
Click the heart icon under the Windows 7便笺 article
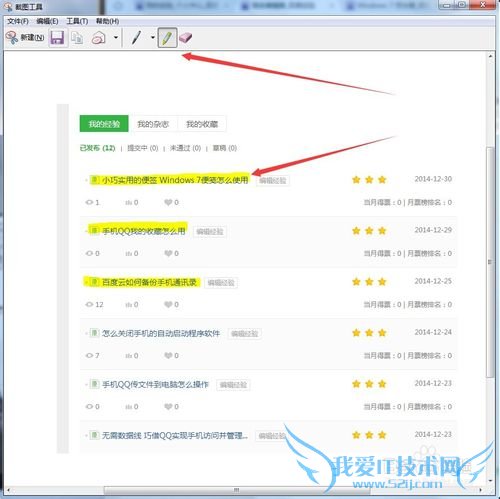click(168, 202)
